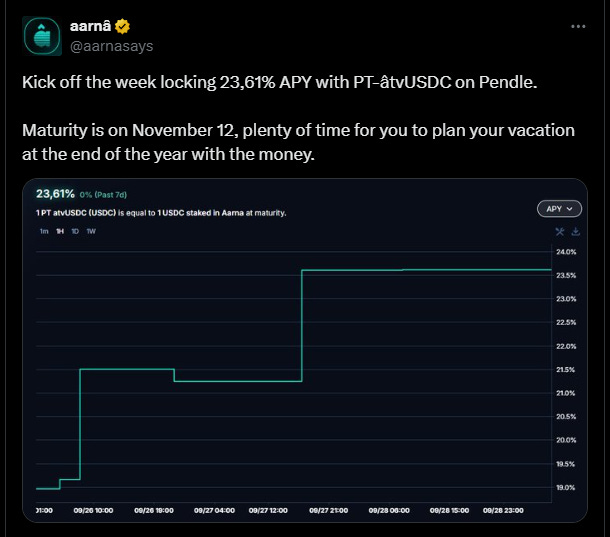Click the gold verified badge next to aarnâ
The width and height of the screenshot is (610, 537).
point(123,26)
